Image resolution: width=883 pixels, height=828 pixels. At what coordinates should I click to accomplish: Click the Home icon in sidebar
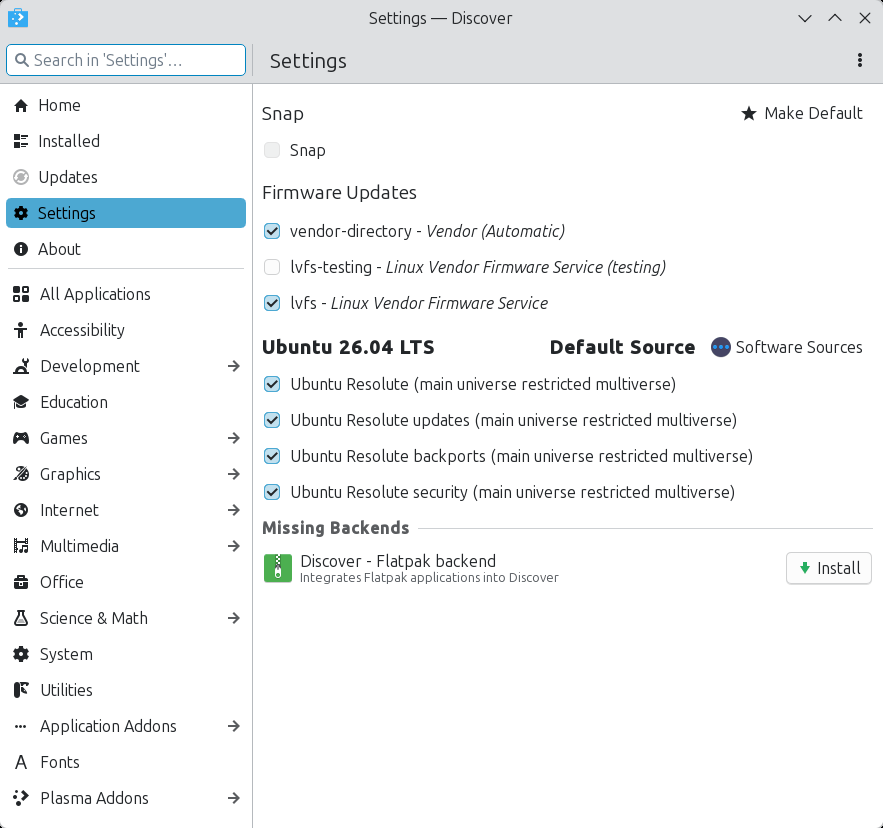coord(21,106)
